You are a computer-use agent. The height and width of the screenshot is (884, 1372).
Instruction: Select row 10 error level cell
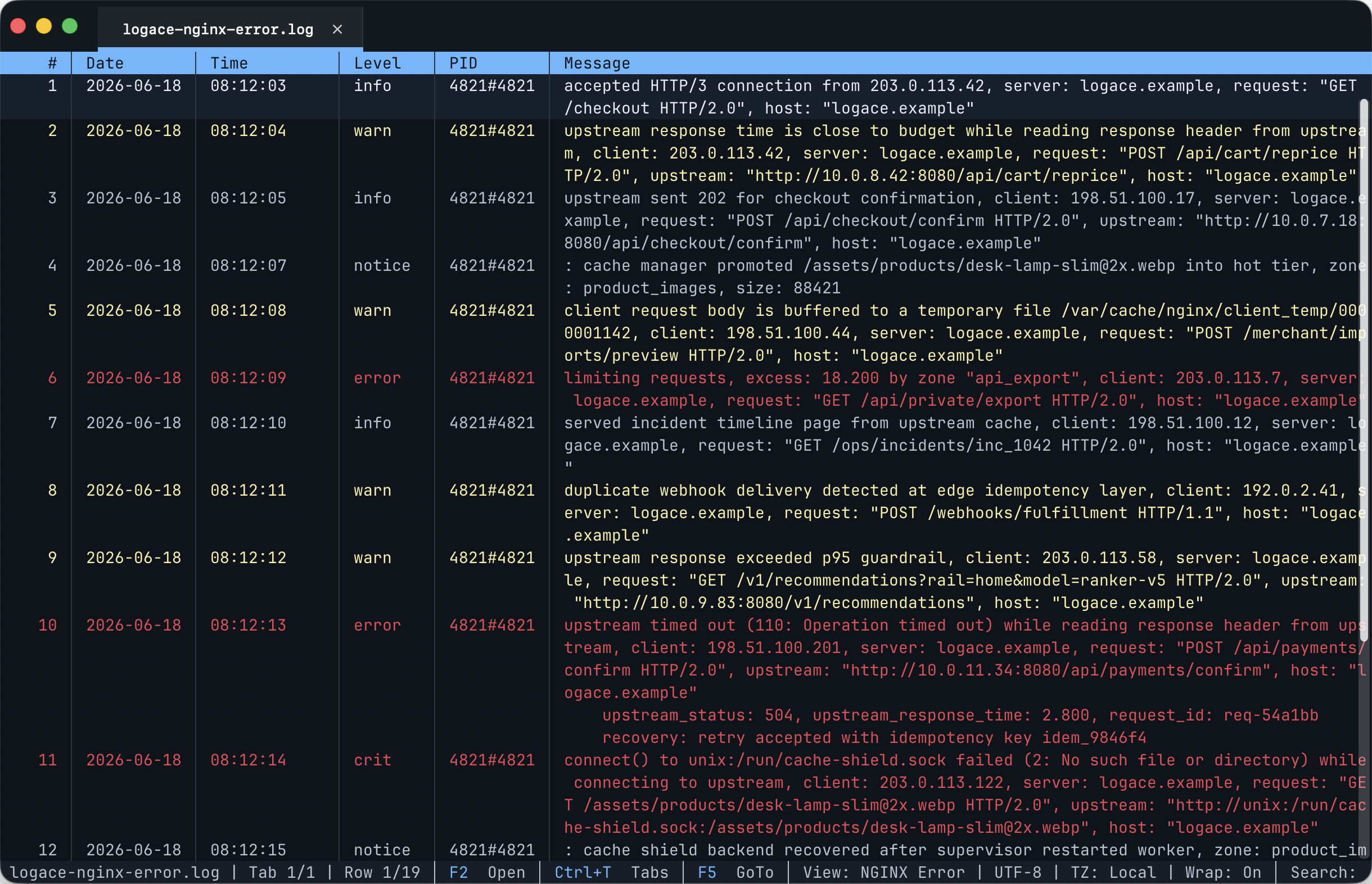tap(377, 625)
